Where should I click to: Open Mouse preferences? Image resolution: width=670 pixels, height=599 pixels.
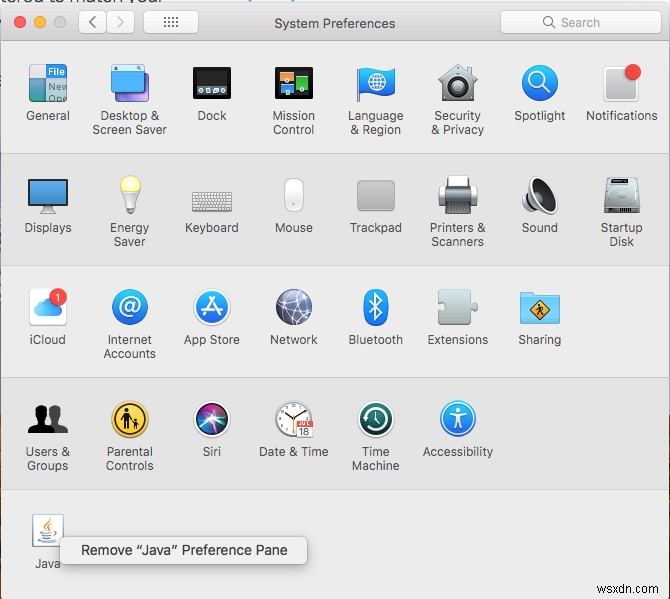(294, 195)
